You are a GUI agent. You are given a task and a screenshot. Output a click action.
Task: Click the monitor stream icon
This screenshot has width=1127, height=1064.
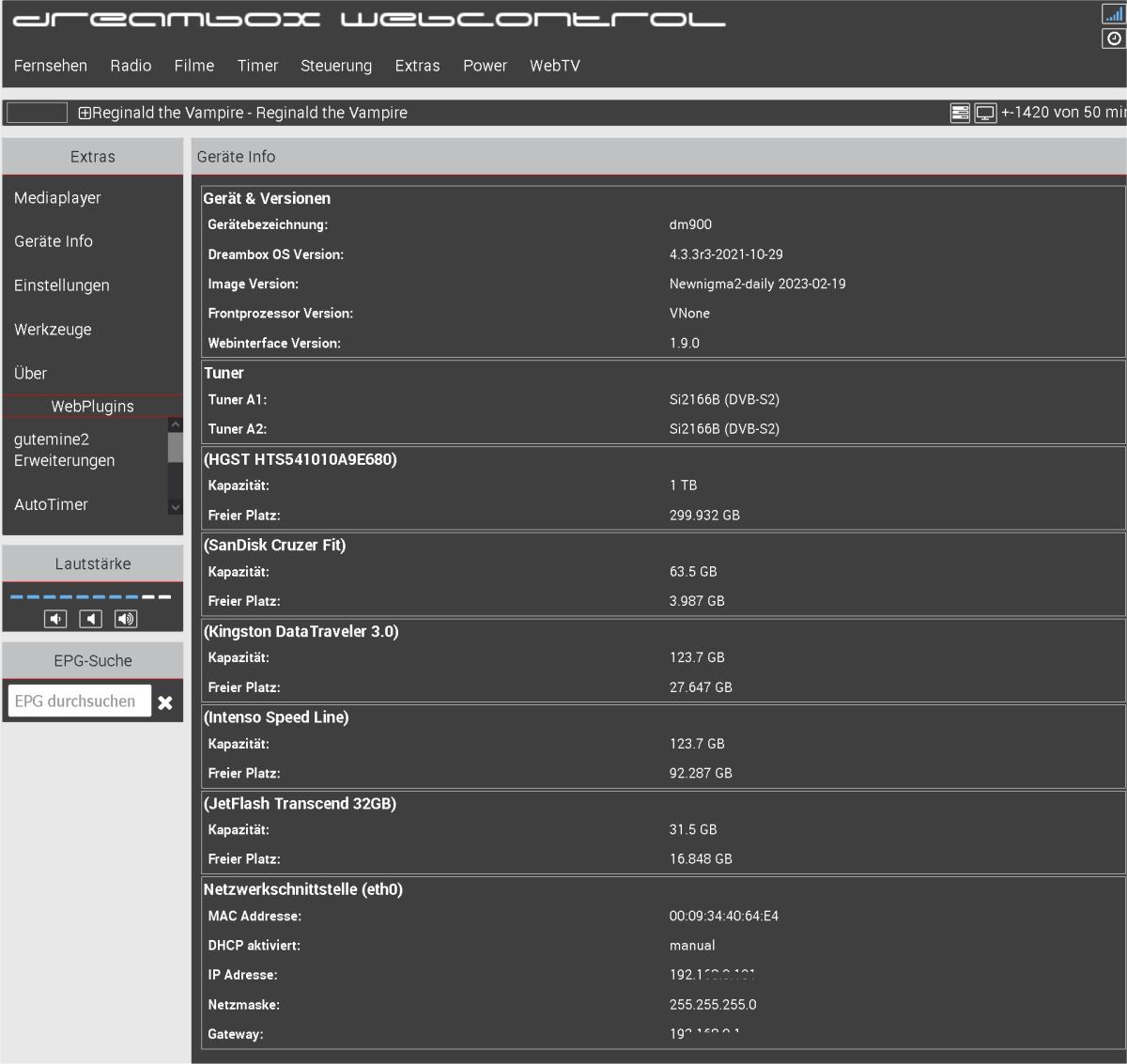[985, 114]
